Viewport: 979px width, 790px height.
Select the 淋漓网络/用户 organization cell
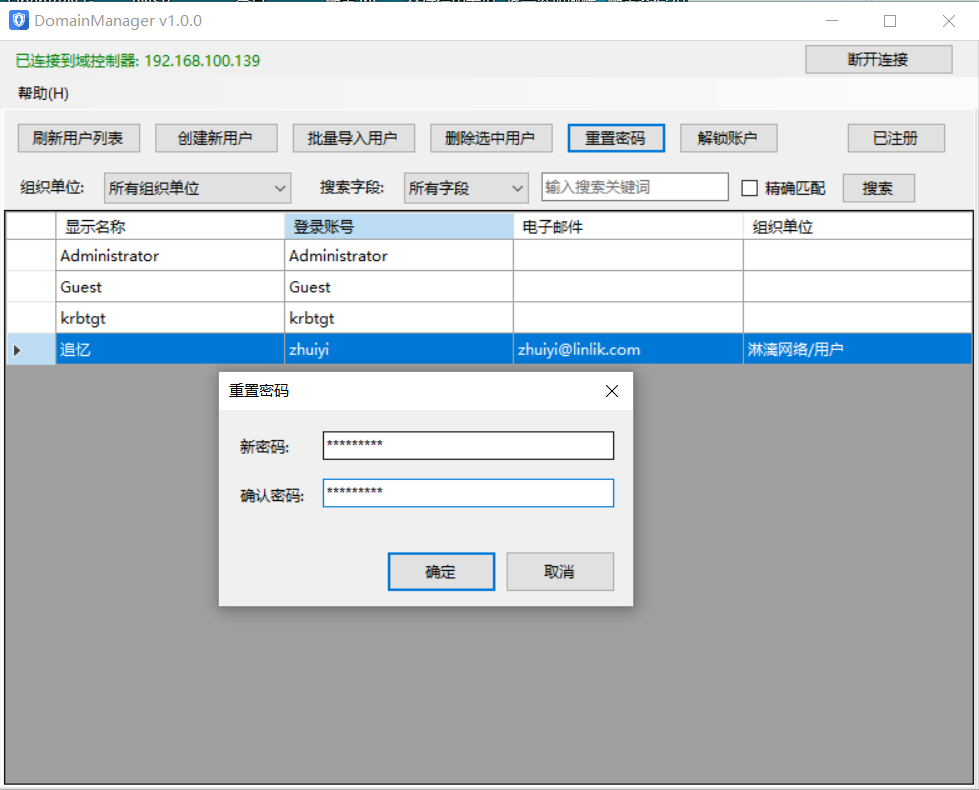point(858,349)
